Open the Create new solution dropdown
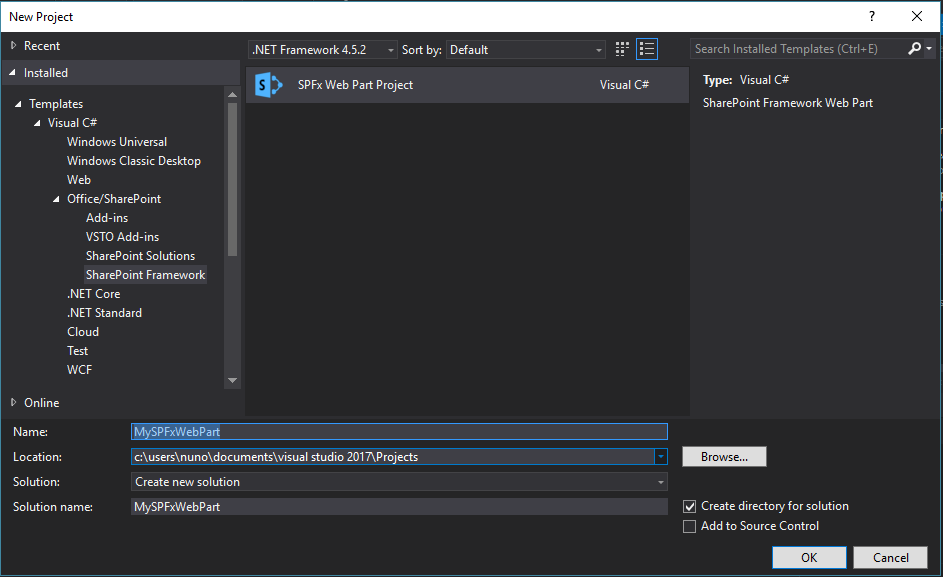This screenshot has height=577, width=943. pyautogui.click(x=399, y=482)
